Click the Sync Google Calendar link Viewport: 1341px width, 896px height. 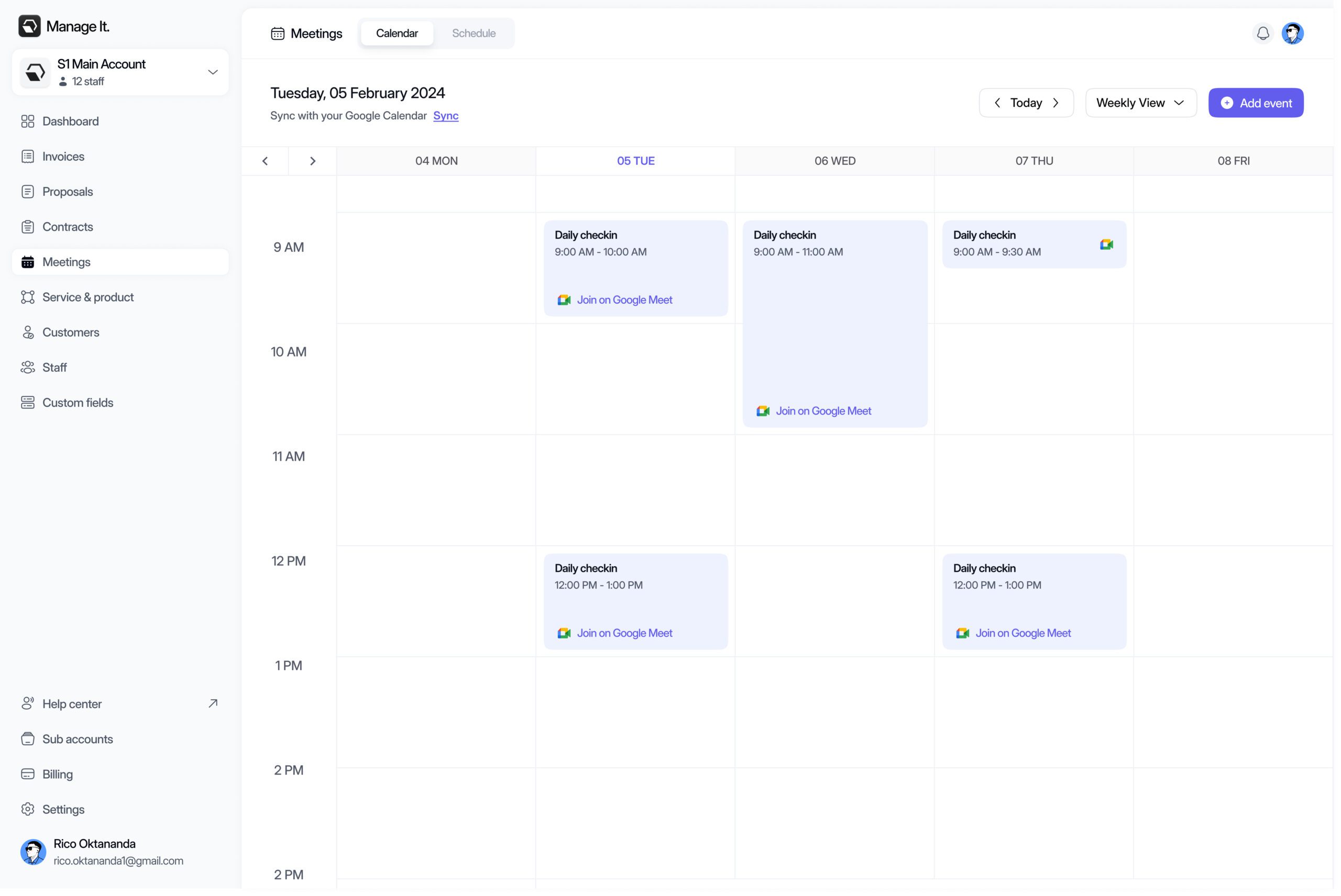tap(446, 116)
